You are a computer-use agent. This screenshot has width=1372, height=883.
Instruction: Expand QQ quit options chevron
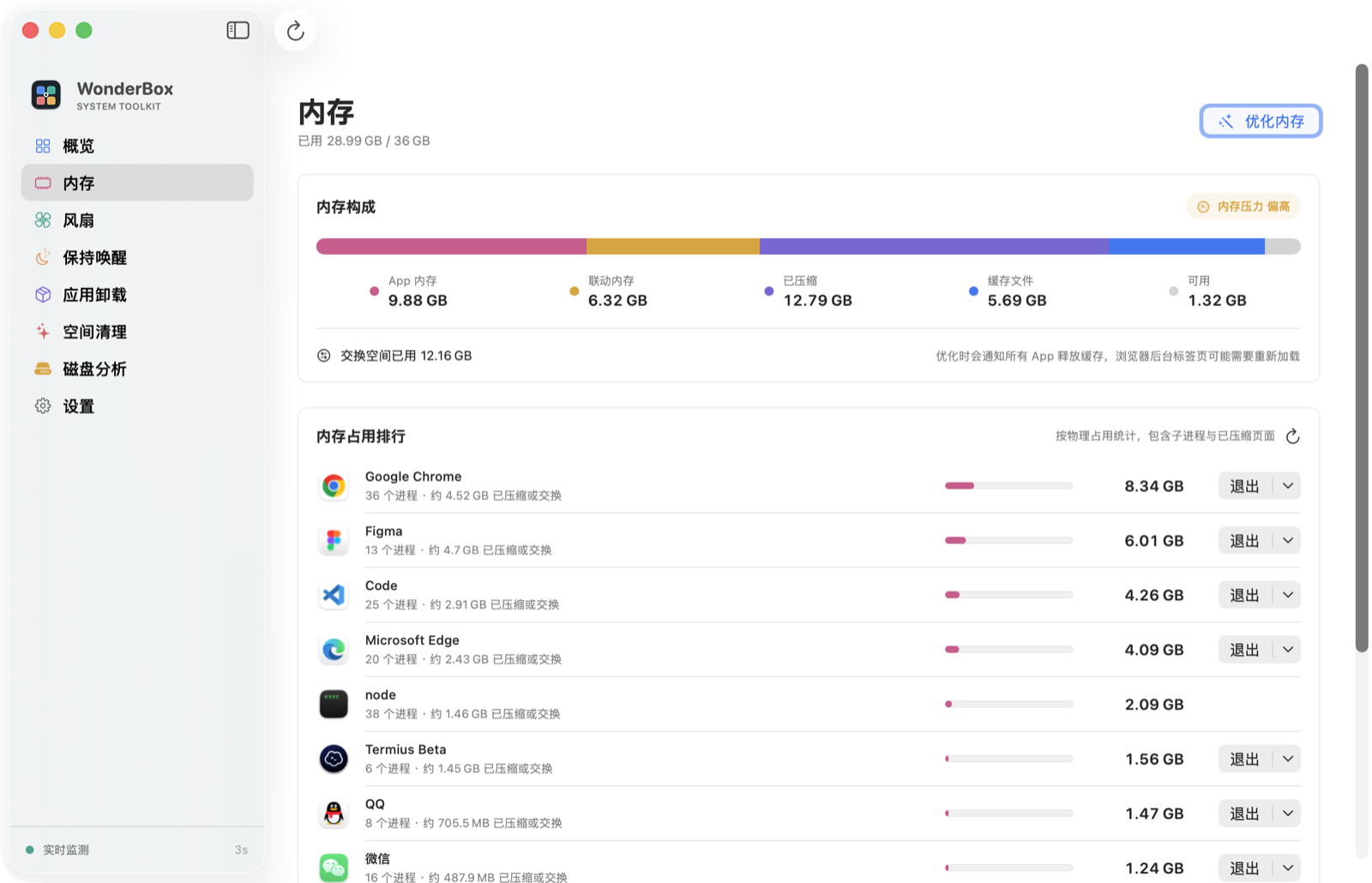click(x=1287, y=814)
